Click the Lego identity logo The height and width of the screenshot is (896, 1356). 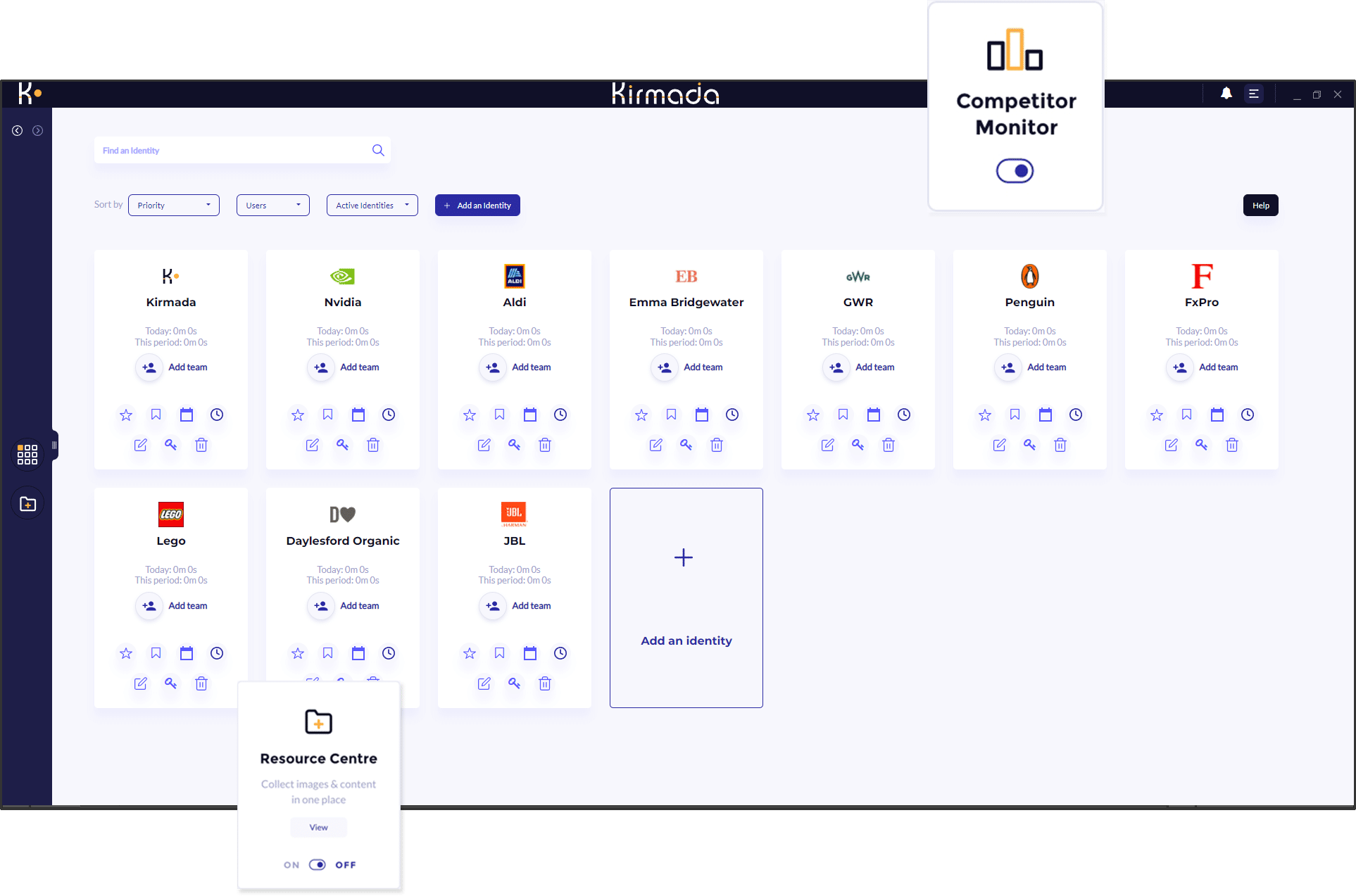(x=171, y=515)
